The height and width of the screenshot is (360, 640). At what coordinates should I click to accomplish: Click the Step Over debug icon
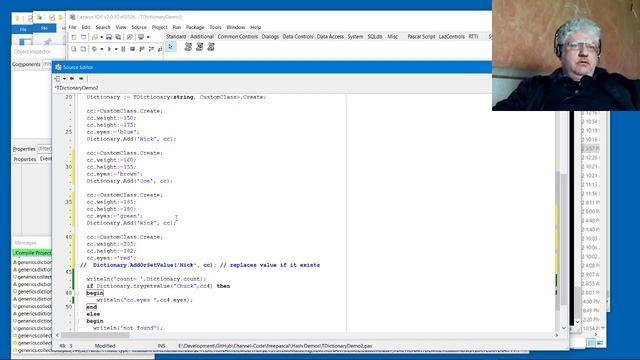pos(151,49)
